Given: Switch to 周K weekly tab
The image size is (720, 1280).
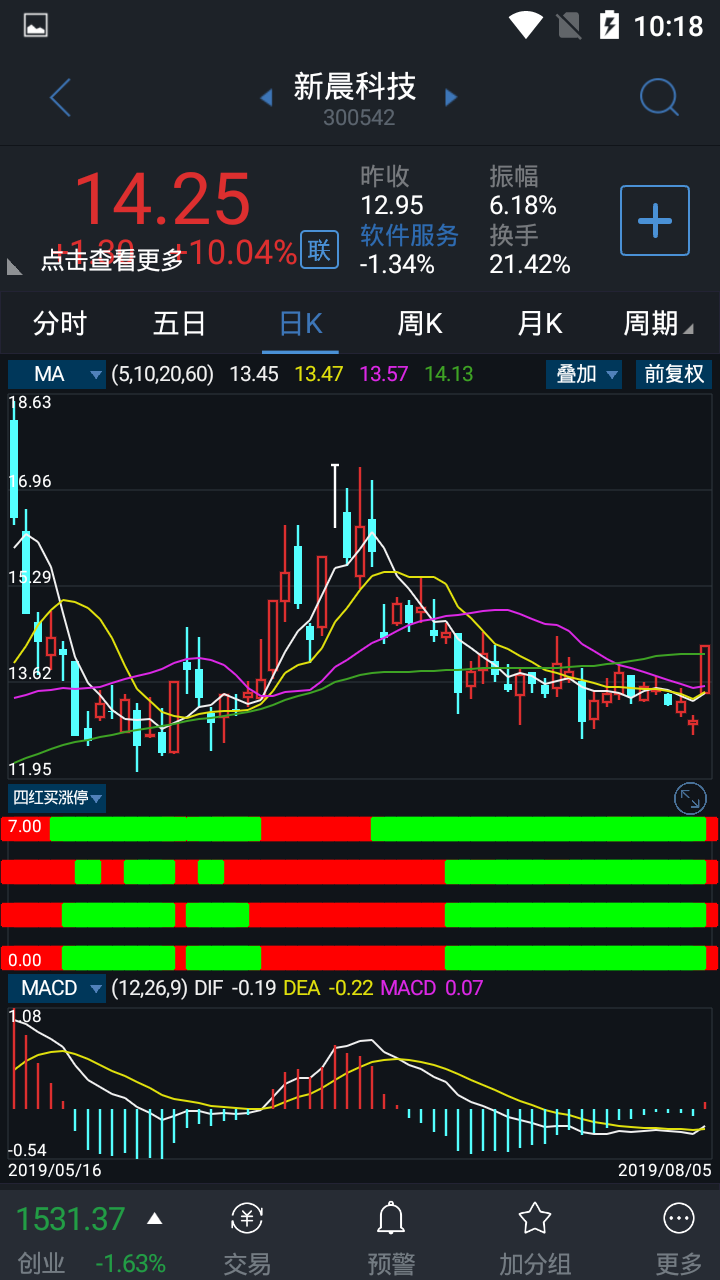Looking at the screenshot, I should [420, 323].
